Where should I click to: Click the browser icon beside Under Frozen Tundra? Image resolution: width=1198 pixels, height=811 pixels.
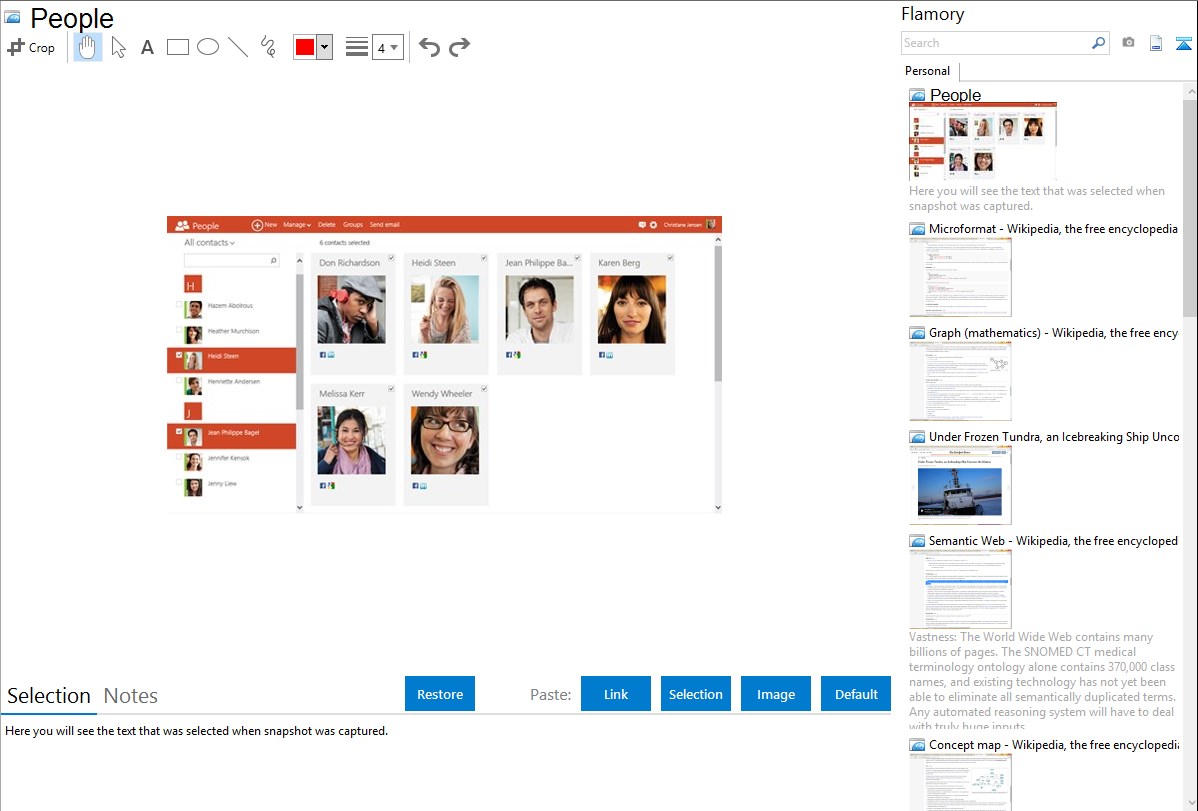pyautogui.click(x=918, y=437)
